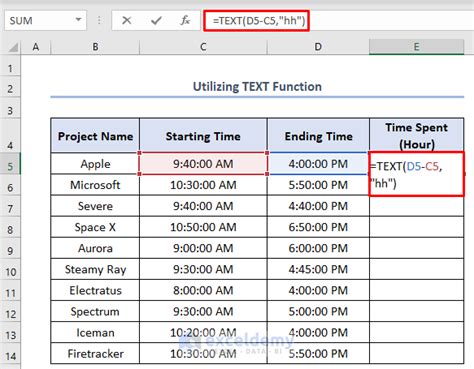Click the 'Starting Time' header cell
Screen dimensions: 474x369
tap(203, 136)
